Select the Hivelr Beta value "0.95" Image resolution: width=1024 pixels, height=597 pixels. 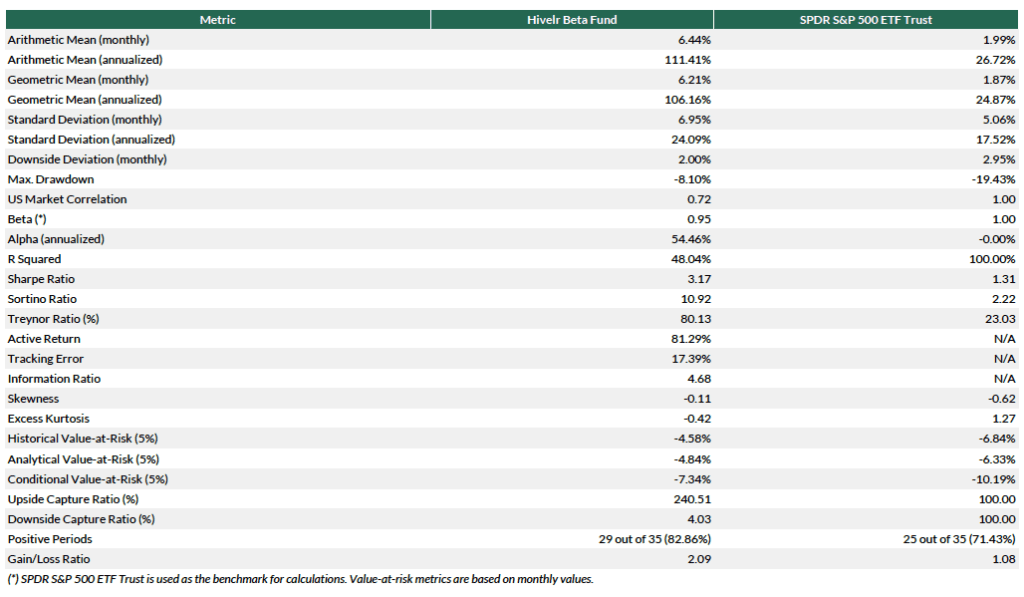tap(699, 219)
